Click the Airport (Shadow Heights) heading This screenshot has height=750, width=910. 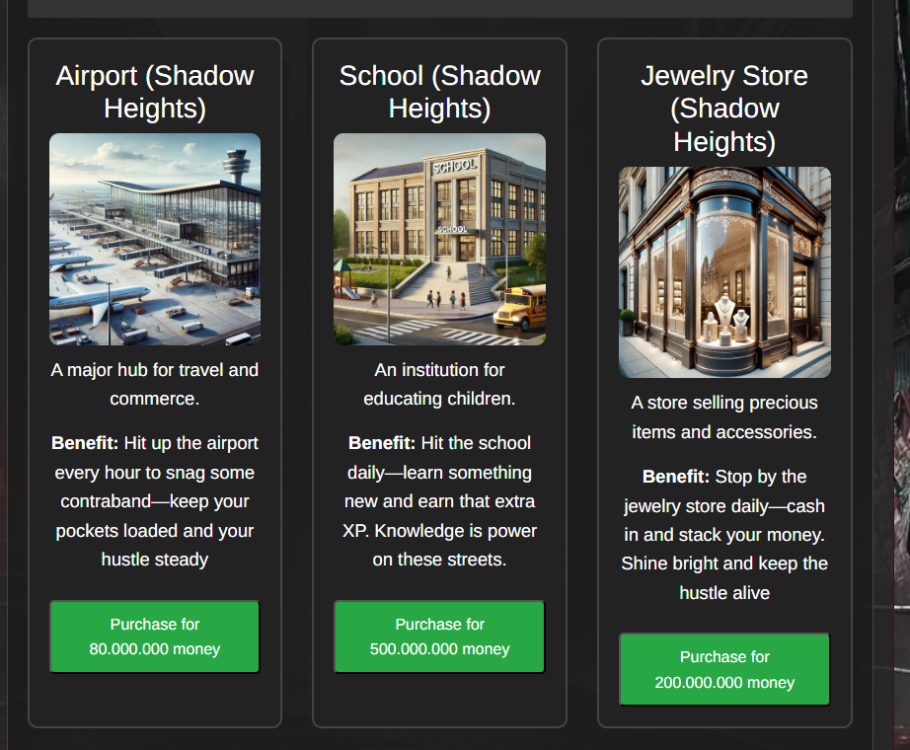155,92
